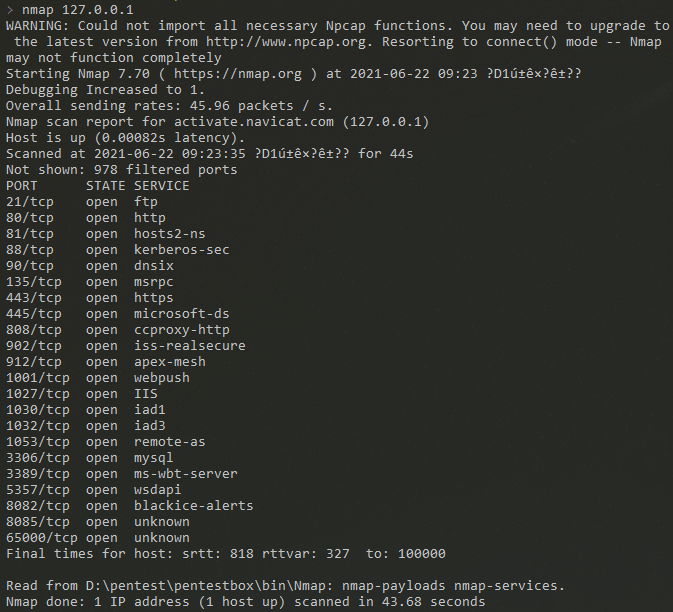
Task: Click the 3389/tcp ms-wbt-server line
Action: point(121,473)
